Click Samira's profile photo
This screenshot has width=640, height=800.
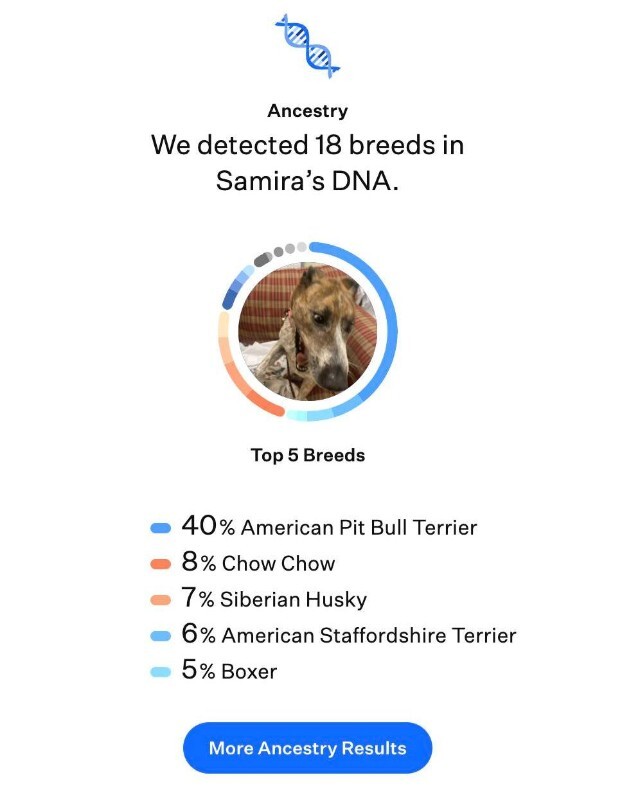point(305,330)
